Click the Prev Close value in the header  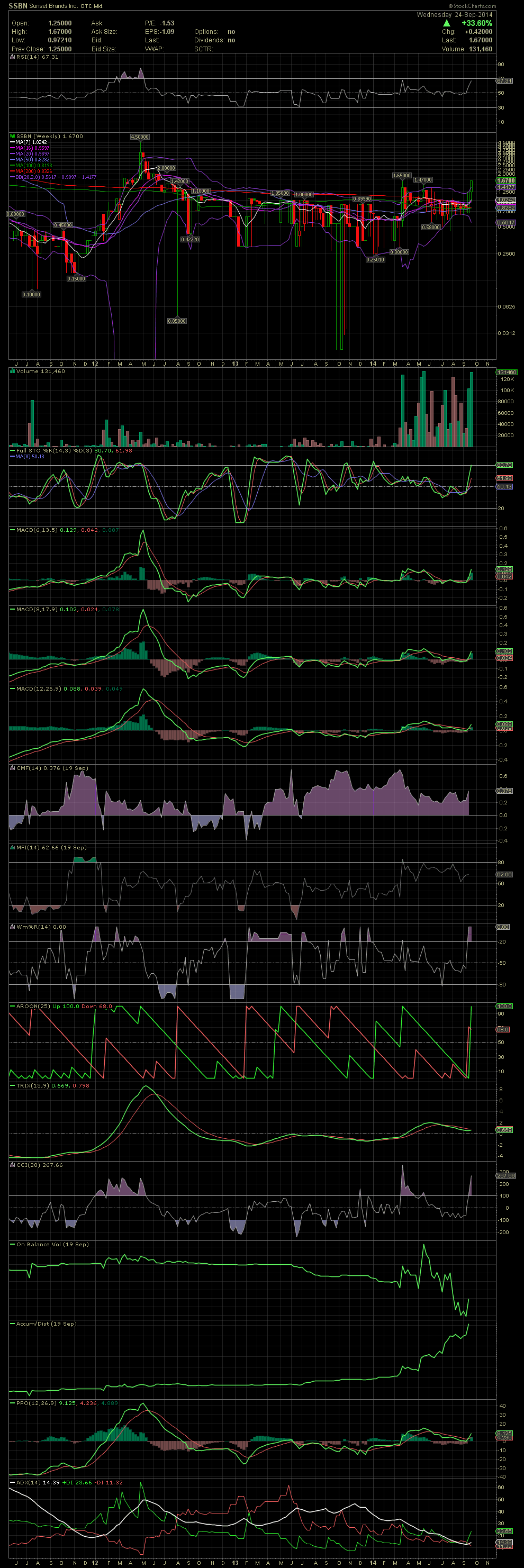(60, 49)
